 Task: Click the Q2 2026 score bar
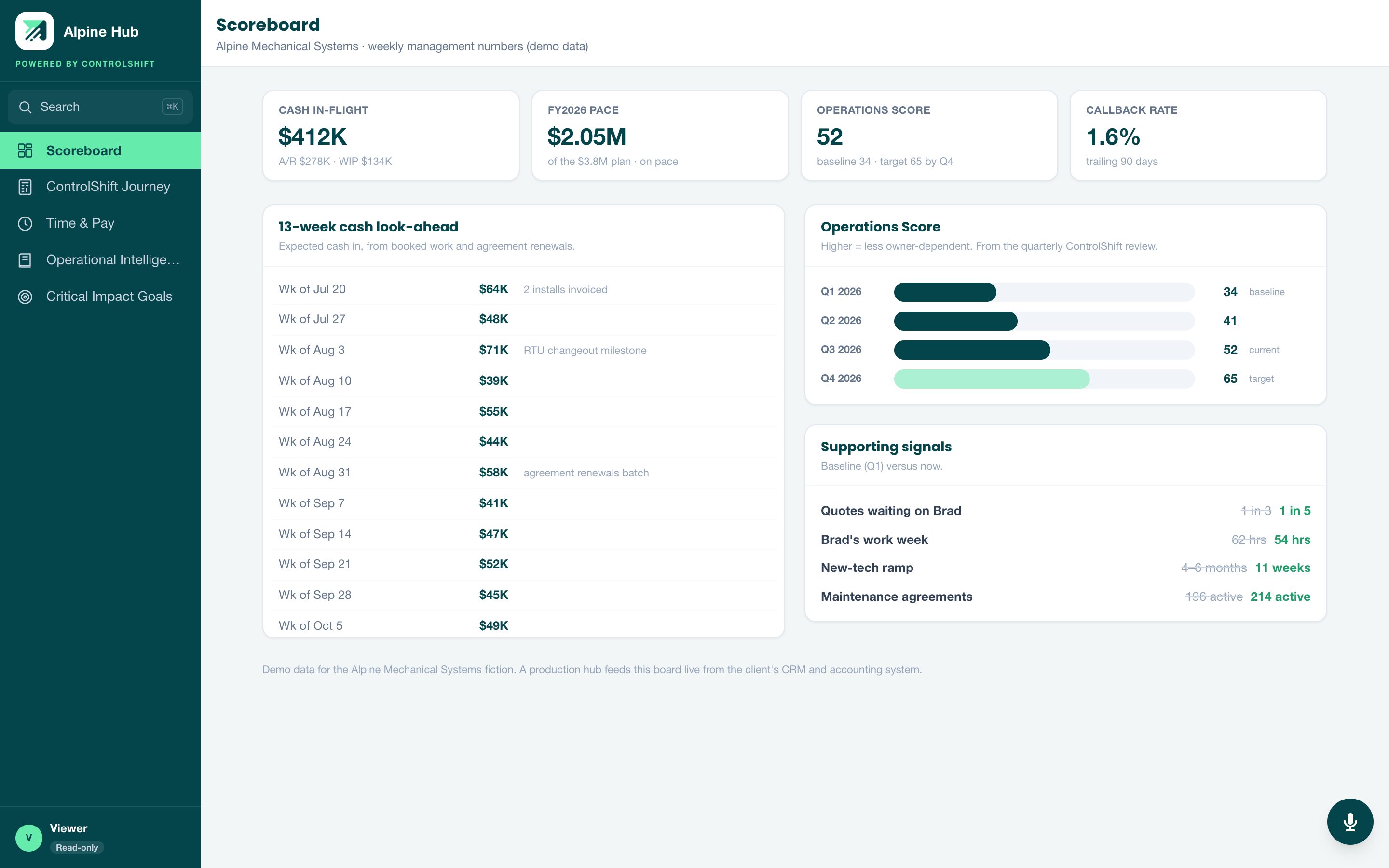1044,321
